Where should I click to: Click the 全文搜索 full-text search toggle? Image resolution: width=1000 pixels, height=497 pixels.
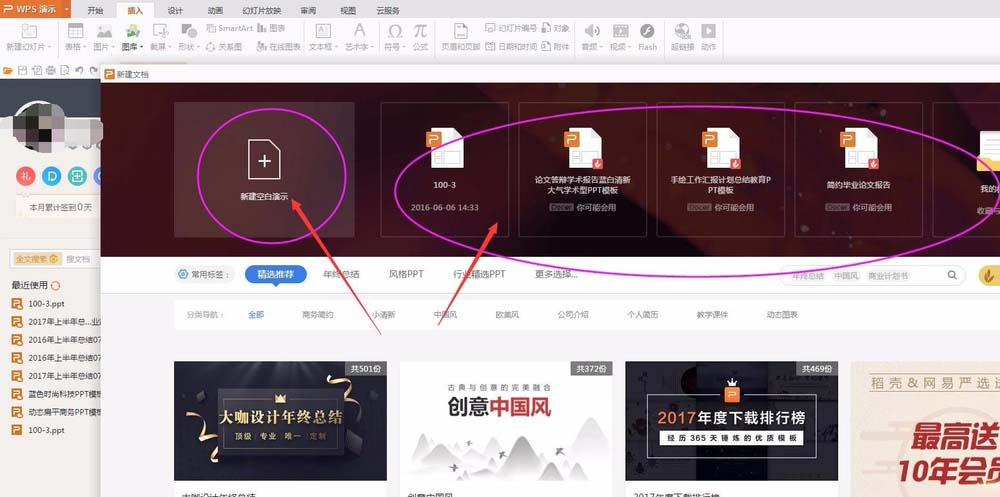tap(38, 259)
